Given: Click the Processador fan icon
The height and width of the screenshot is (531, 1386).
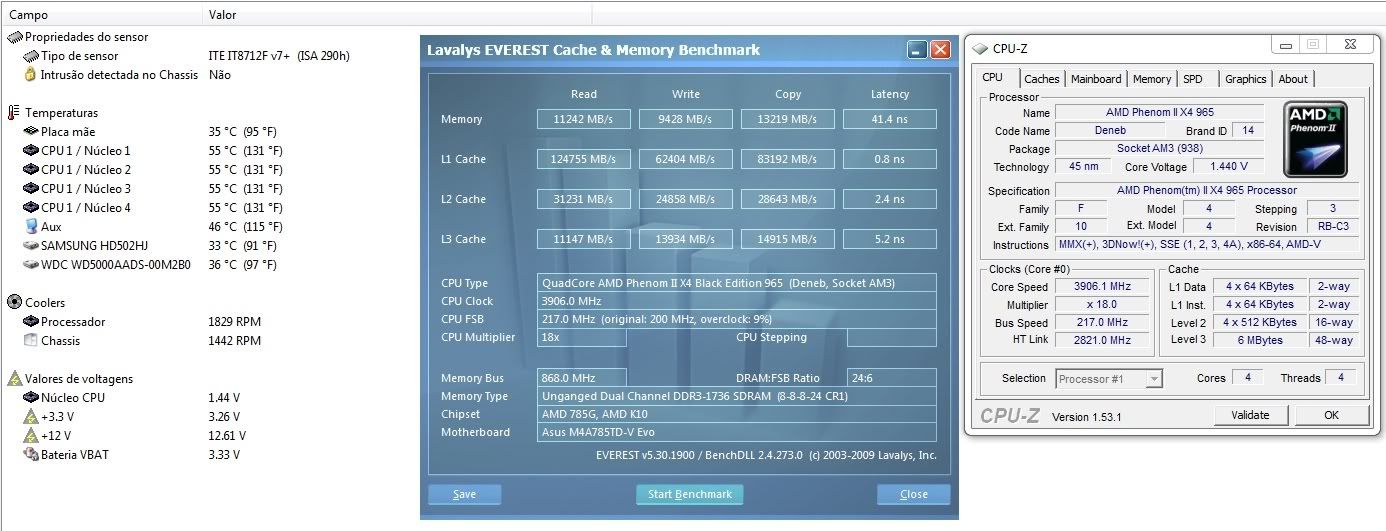Looking at the screenshot, I should [x=31, y=322].
